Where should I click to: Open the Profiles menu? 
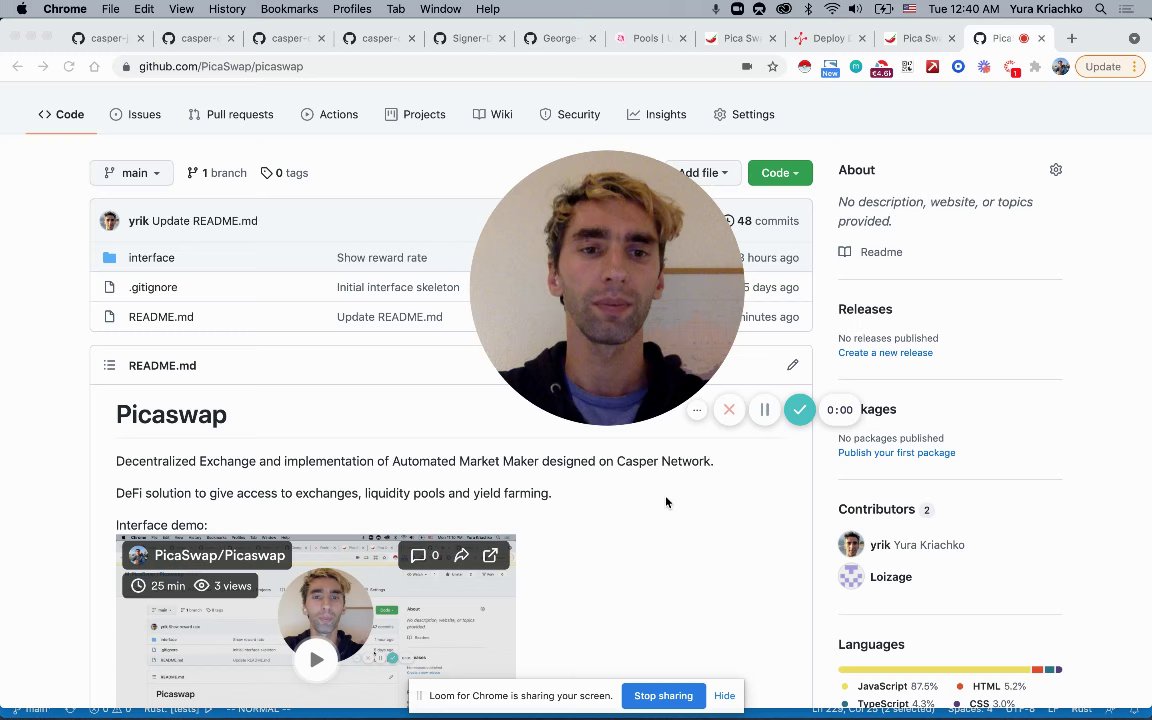click(352, 9)
